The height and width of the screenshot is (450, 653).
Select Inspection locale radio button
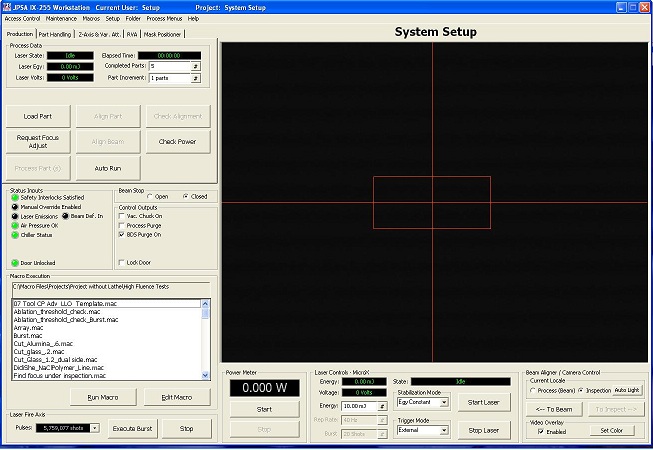(581, 390)
